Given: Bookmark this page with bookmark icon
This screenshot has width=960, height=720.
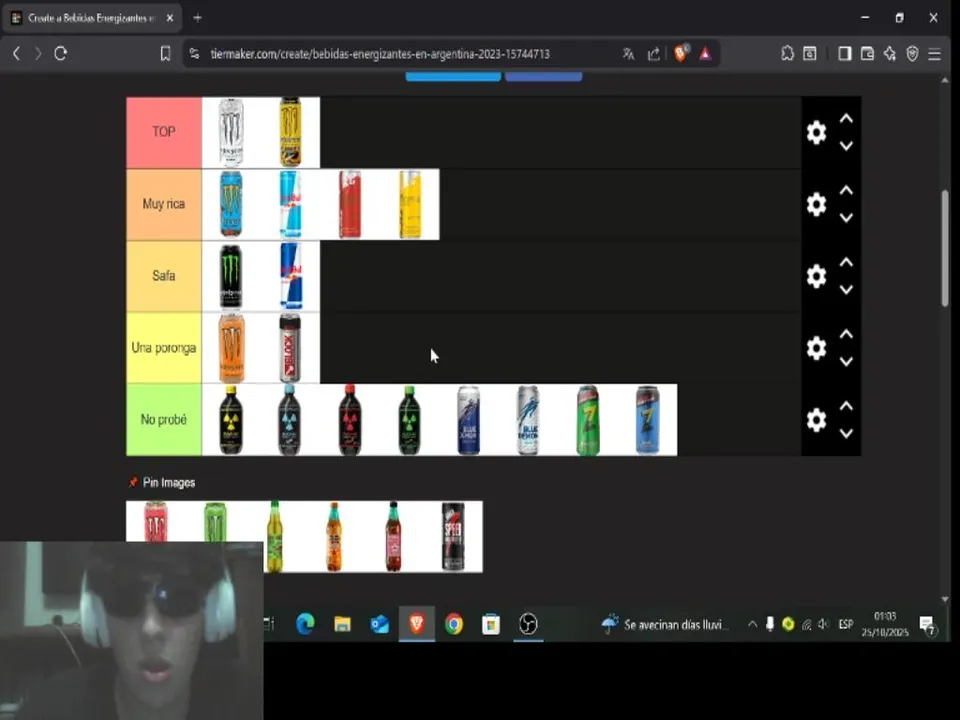Looking at the screenshot, I should (x=165, y=54).
